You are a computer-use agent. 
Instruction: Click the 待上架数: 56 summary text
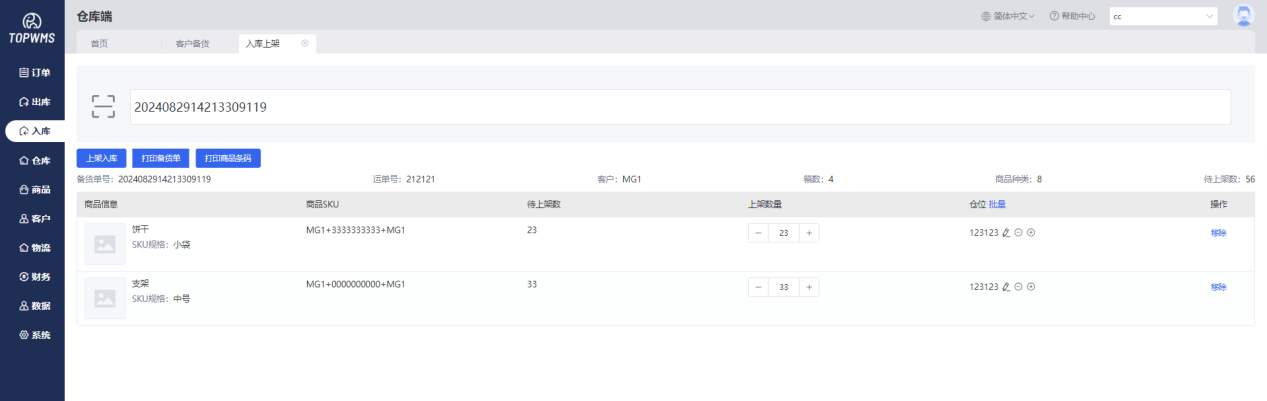click(x=1229, y=179)
